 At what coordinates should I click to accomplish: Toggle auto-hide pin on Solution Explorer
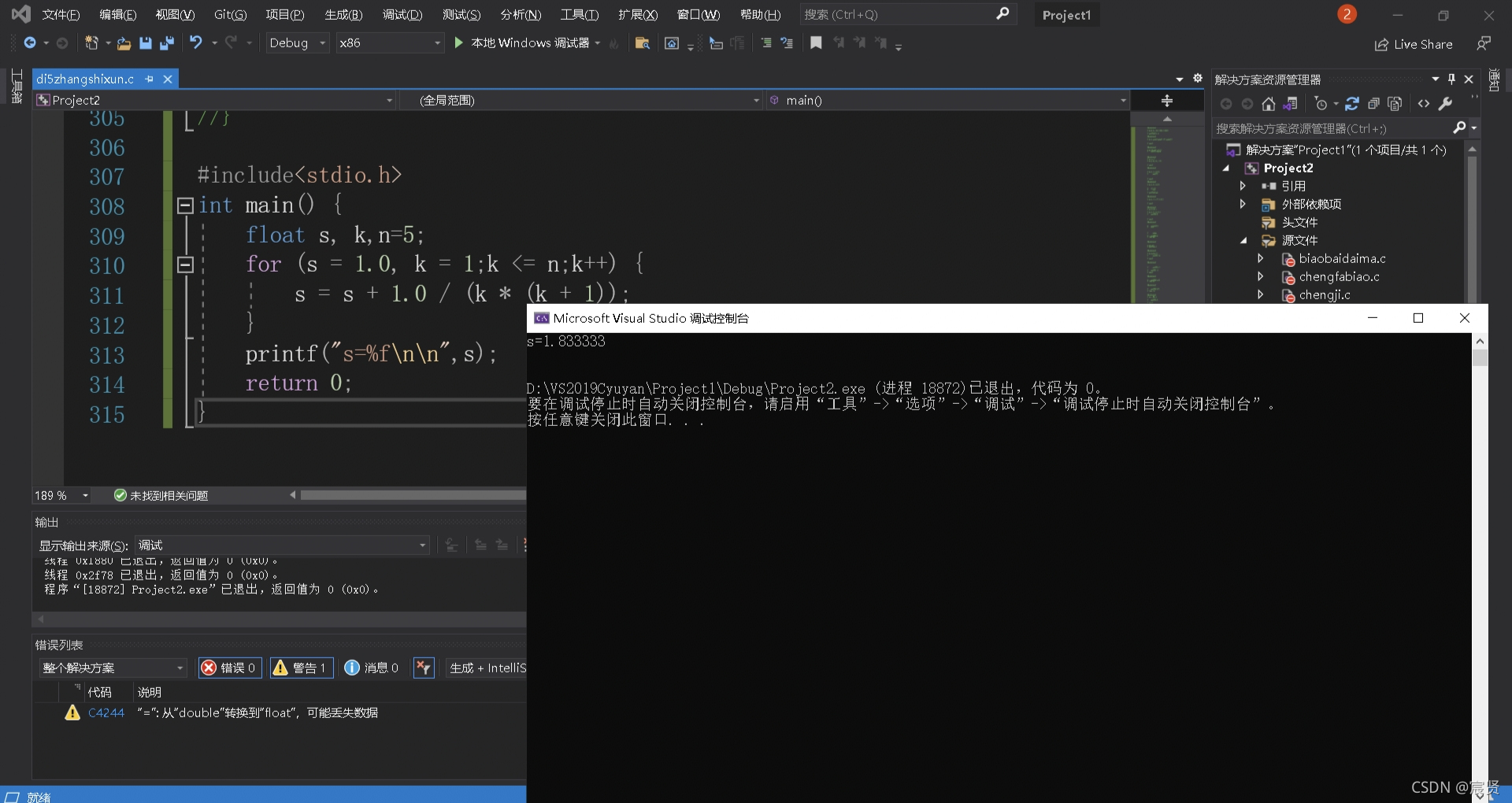pos(1451,79)
